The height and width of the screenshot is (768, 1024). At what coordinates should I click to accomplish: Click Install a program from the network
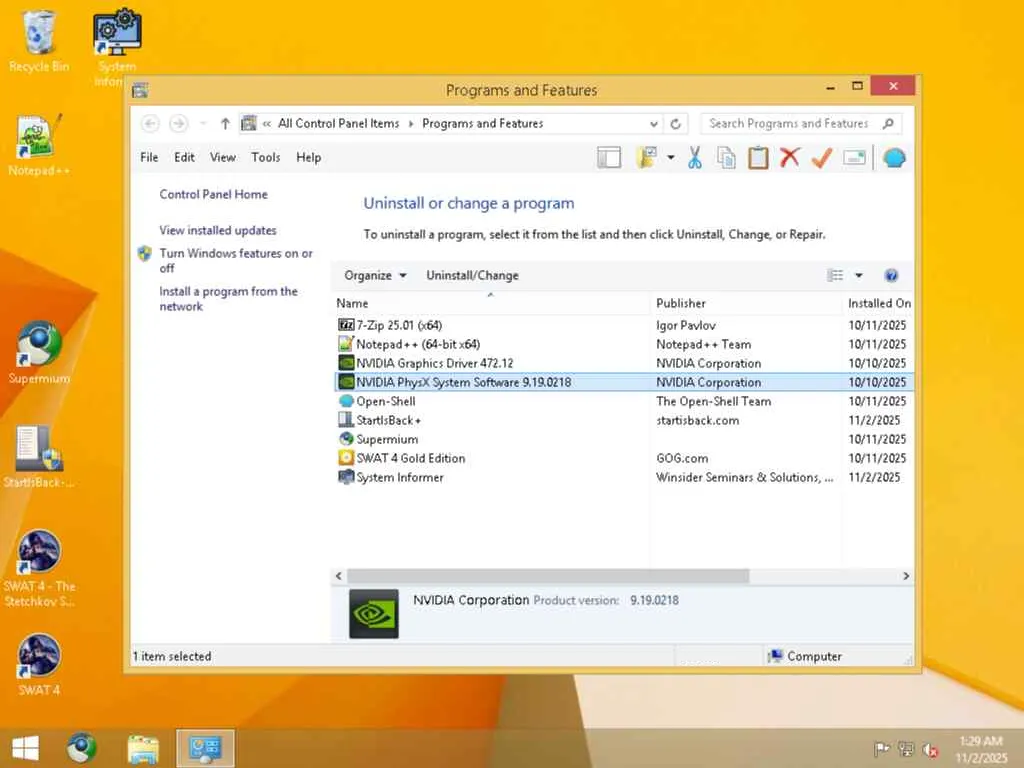[228, 298]
